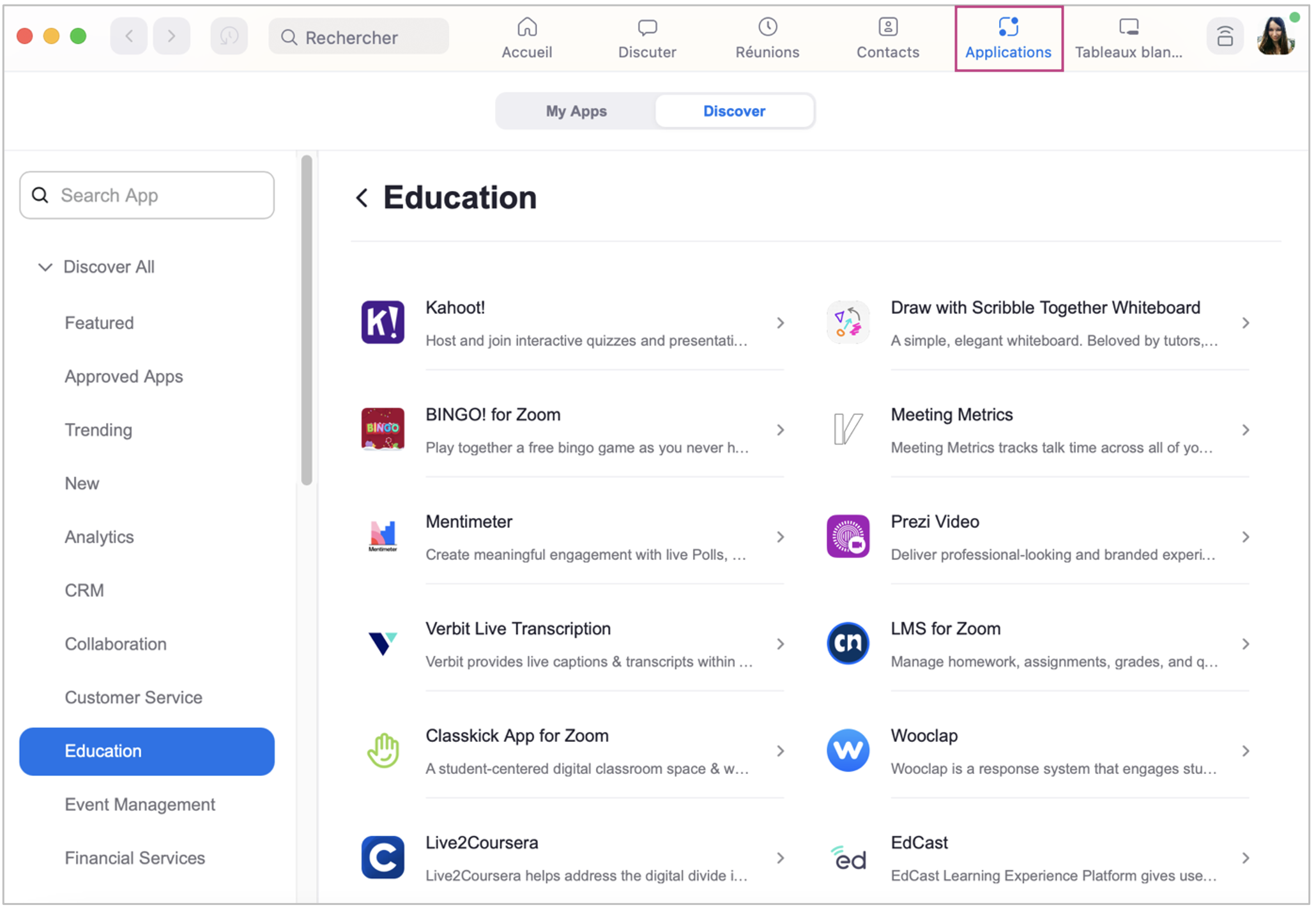1316x910 pixels.
Task: Go back using arrow beside Education
Action: coord(362,197)
